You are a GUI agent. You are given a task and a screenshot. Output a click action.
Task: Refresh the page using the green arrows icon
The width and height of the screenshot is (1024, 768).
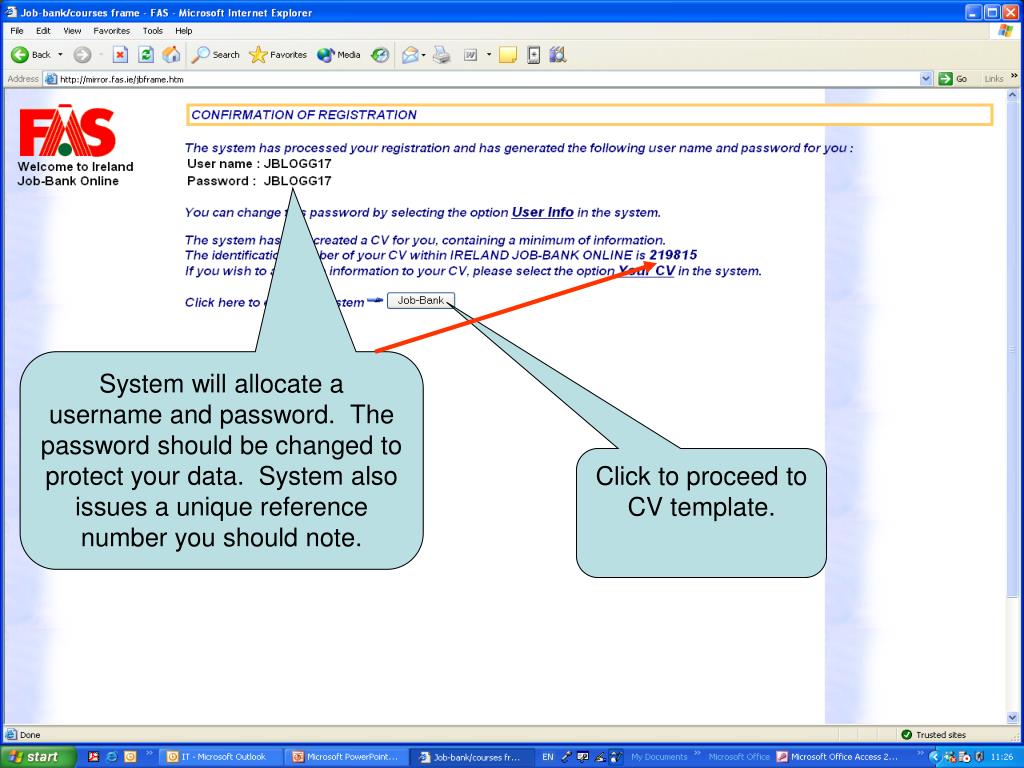click(146, 55)
